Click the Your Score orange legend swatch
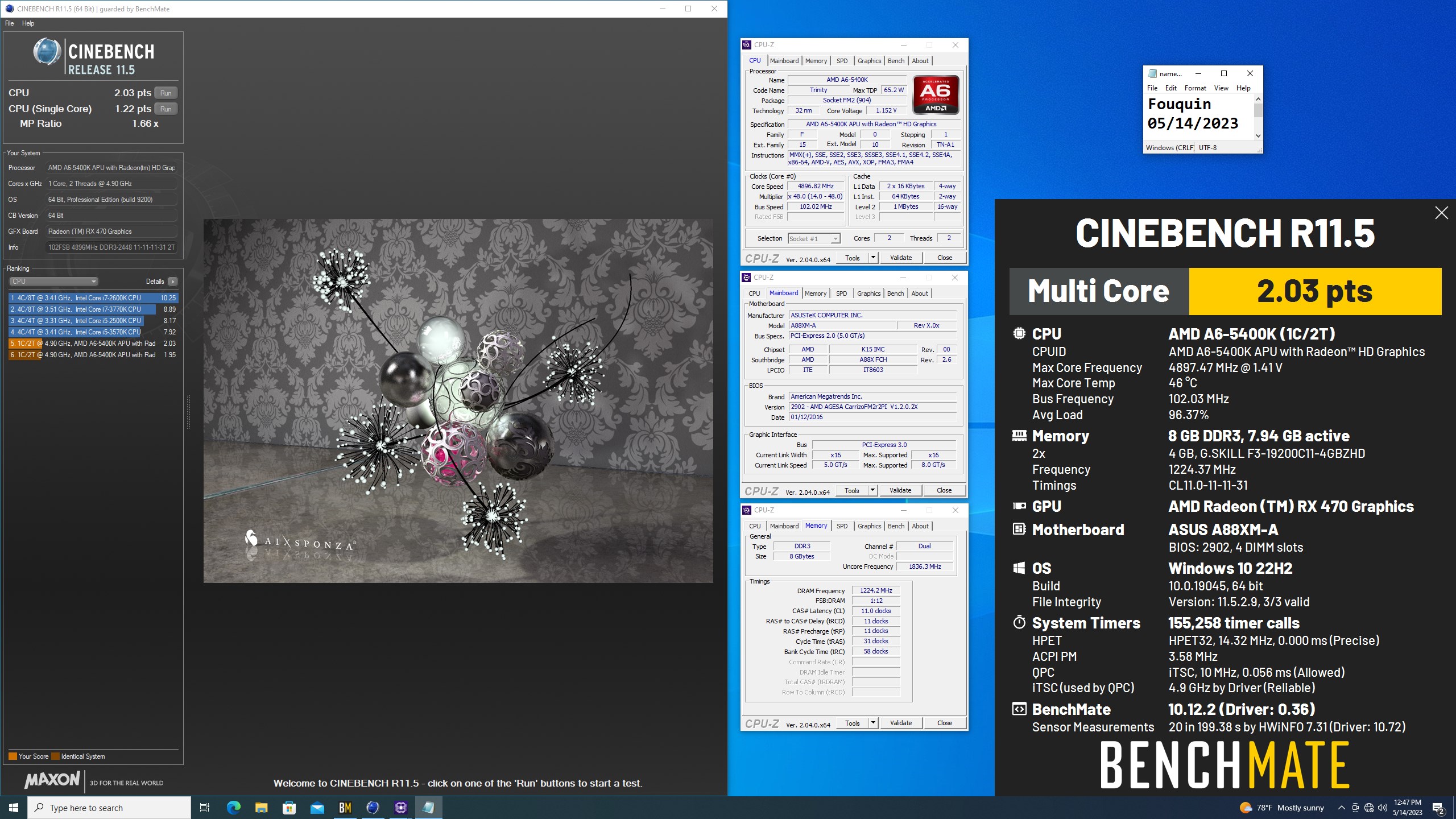Screen dimensions: 1456x819 [x=13, y=756]
